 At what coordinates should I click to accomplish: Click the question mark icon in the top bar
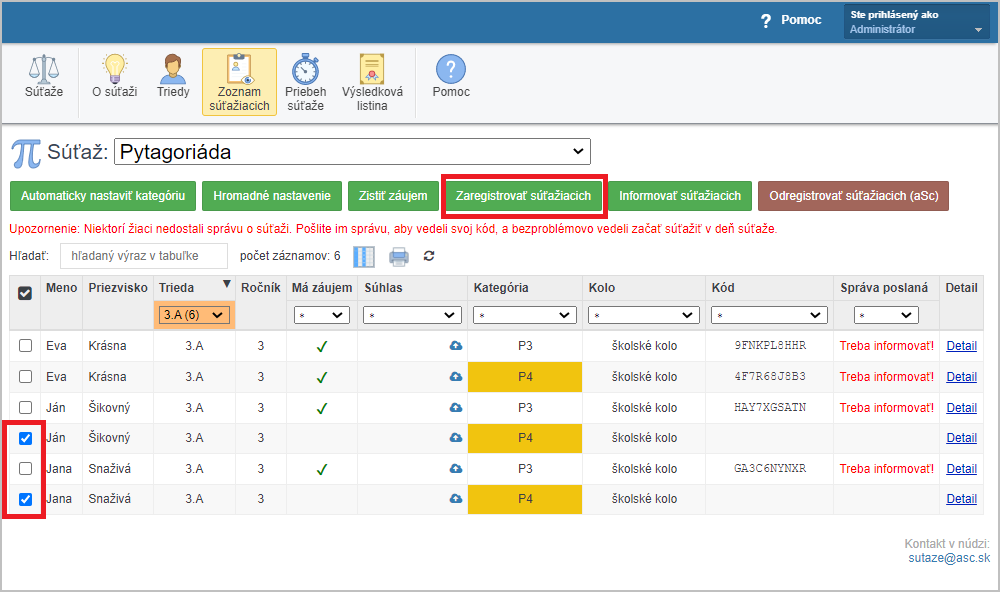pos(766,21)
